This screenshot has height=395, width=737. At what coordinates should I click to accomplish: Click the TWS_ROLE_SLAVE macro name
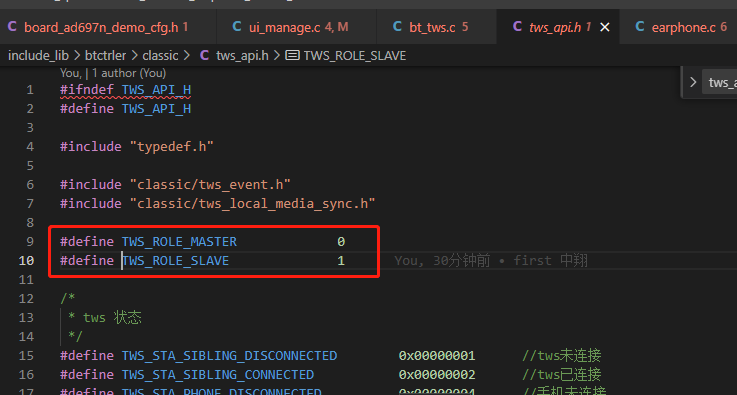tap(176, 261)
